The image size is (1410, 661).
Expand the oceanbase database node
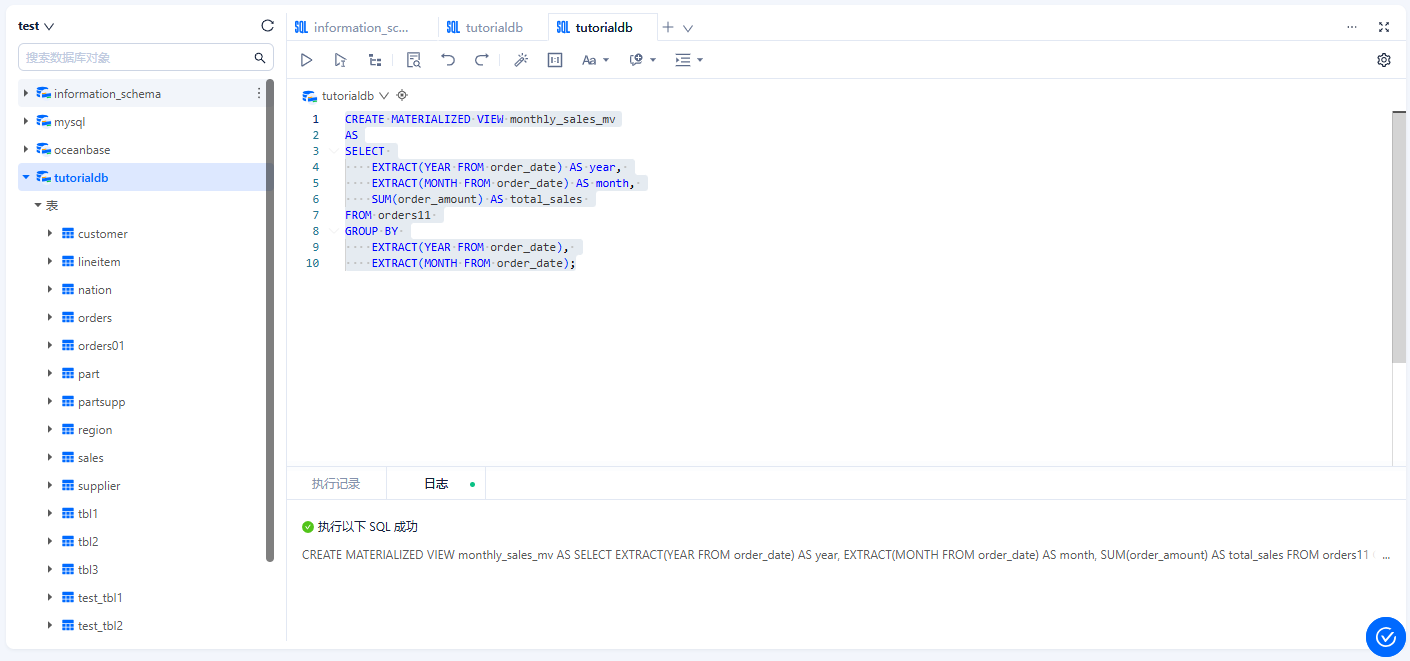coord(26,149)
